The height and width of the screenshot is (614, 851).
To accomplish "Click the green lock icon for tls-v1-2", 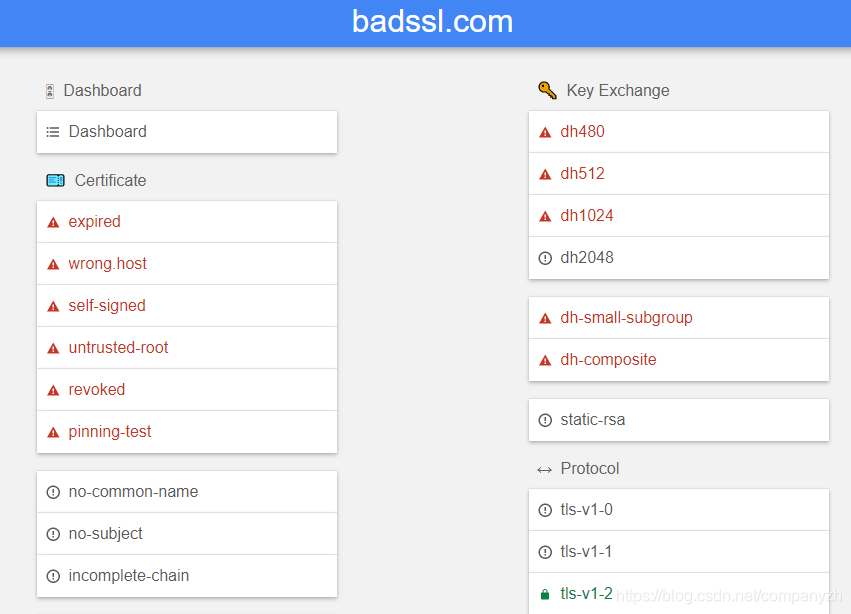I will click(x=545, y=594).
